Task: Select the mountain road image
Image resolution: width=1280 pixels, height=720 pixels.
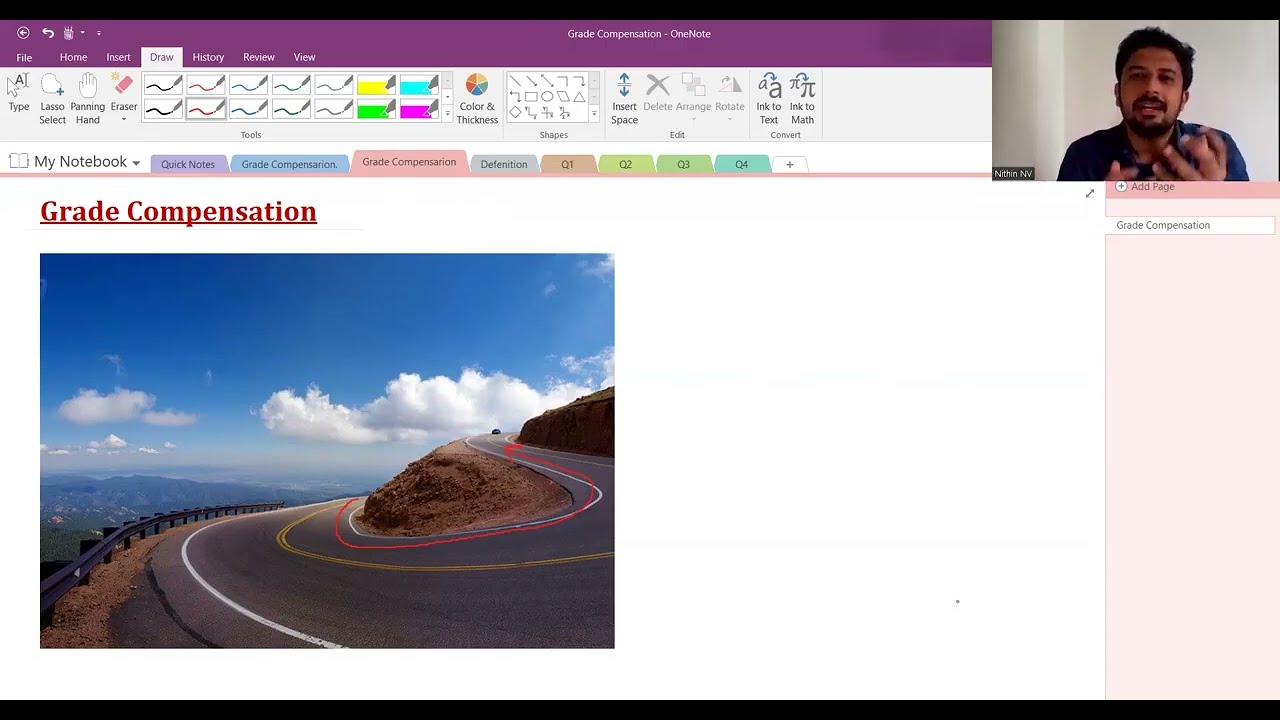Action: (x=327, y=451)
